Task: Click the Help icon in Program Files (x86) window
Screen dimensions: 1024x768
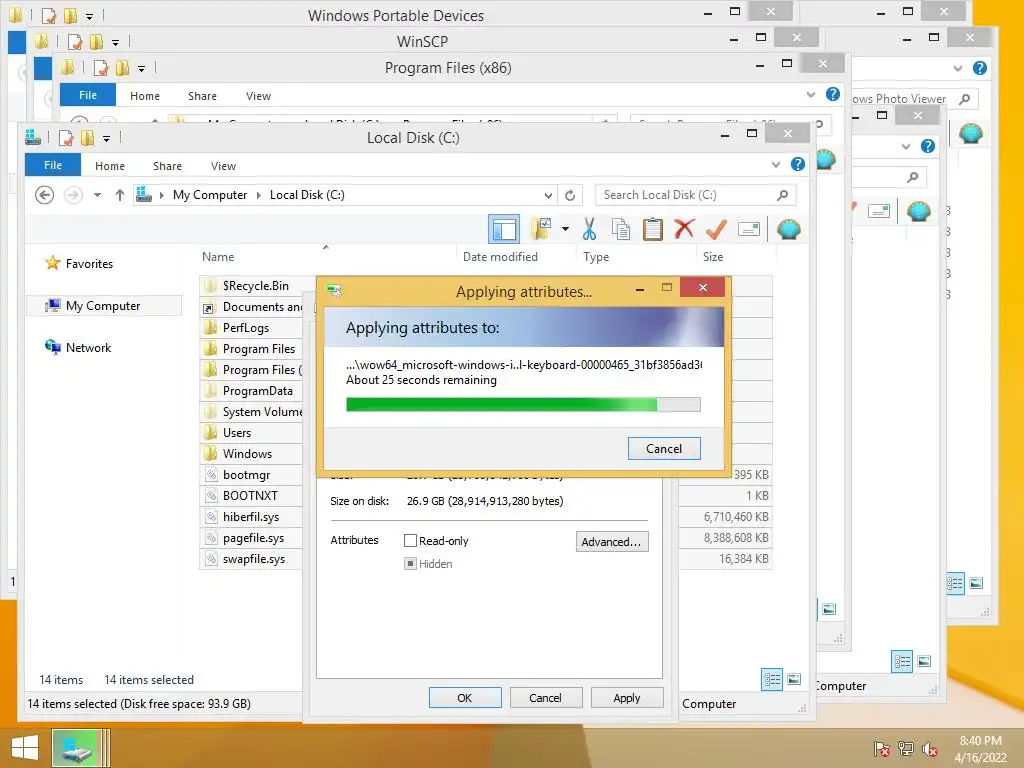Action: [x=833, y=94]
